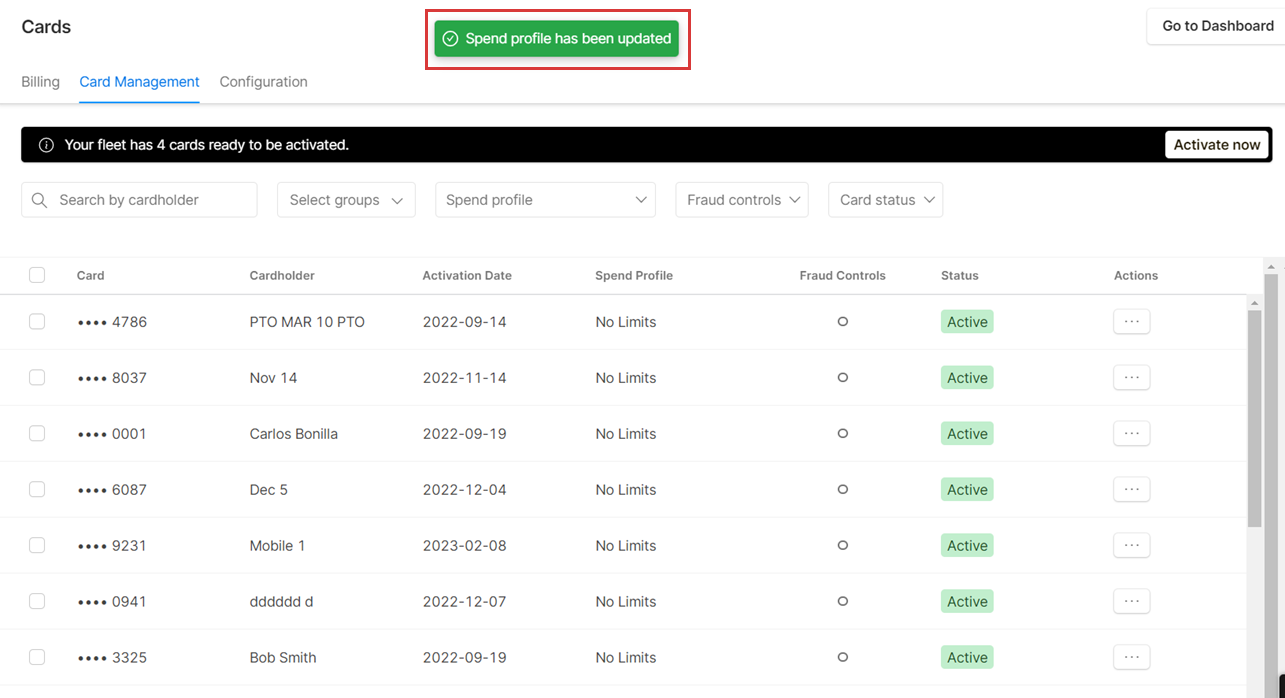
Task: Click activation date 2023-02-08
Action: click(x=465, y=546)
